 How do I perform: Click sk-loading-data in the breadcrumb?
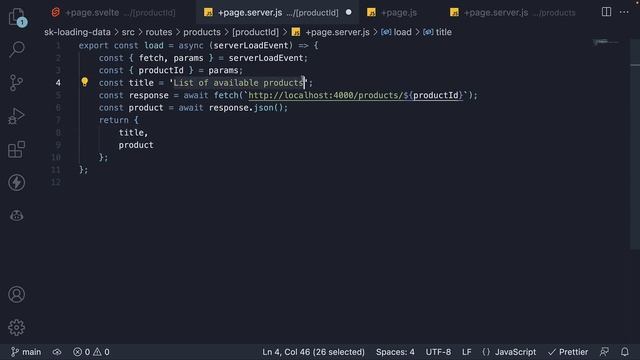tap(77, 32)
